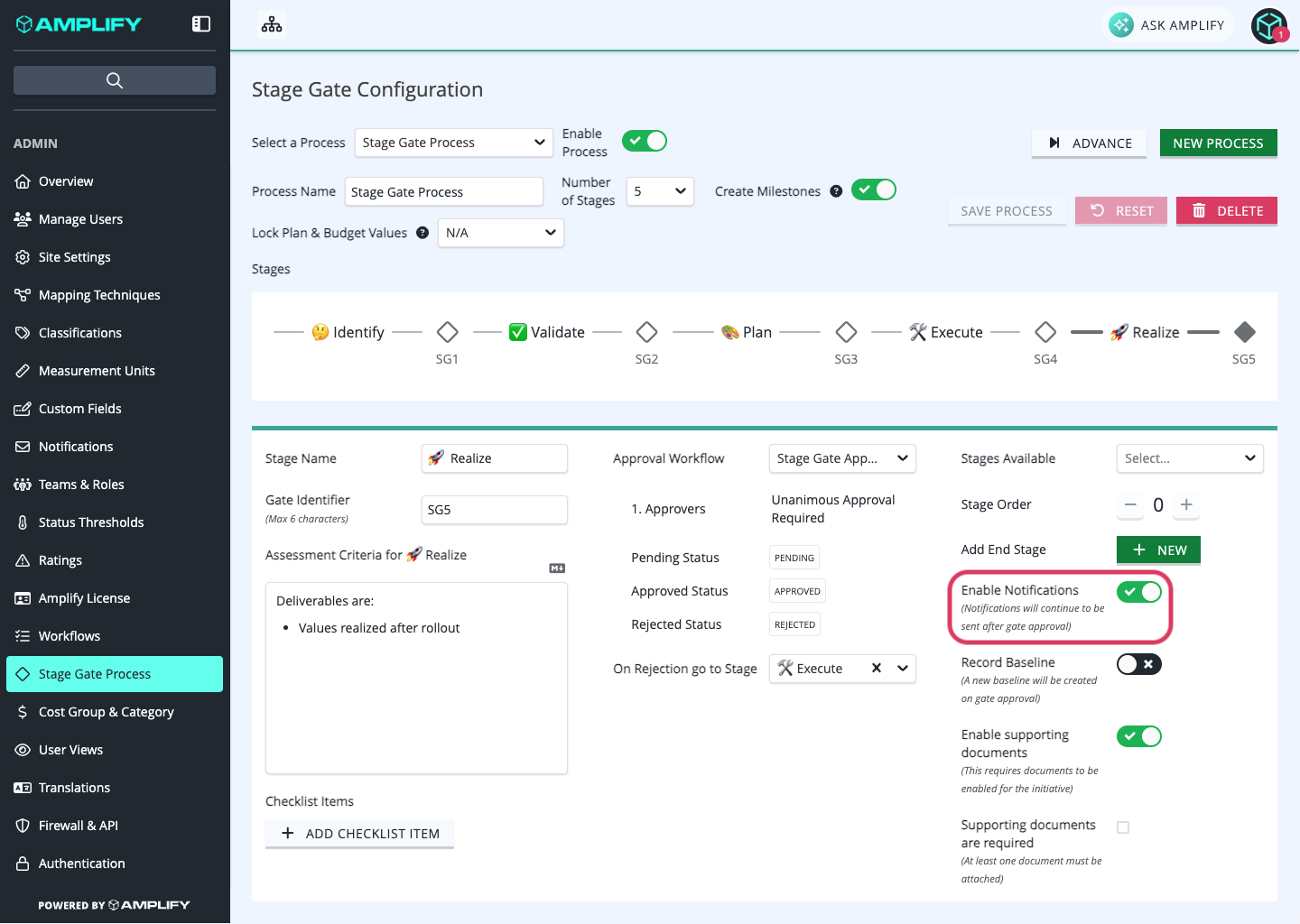Screen dimensions: 1300x924
Task: Click the SG3 gate diamond
Action: 846,332
